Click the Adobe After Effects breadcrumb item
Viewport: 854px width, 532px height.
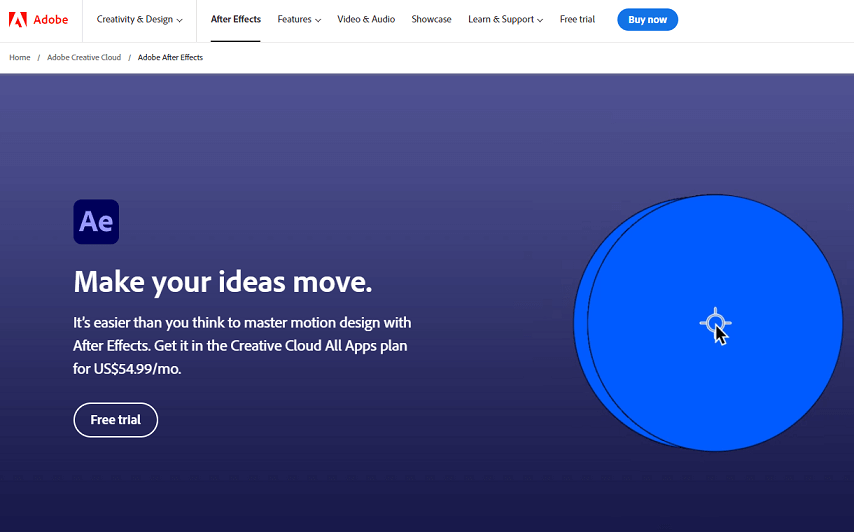[170, 58]
